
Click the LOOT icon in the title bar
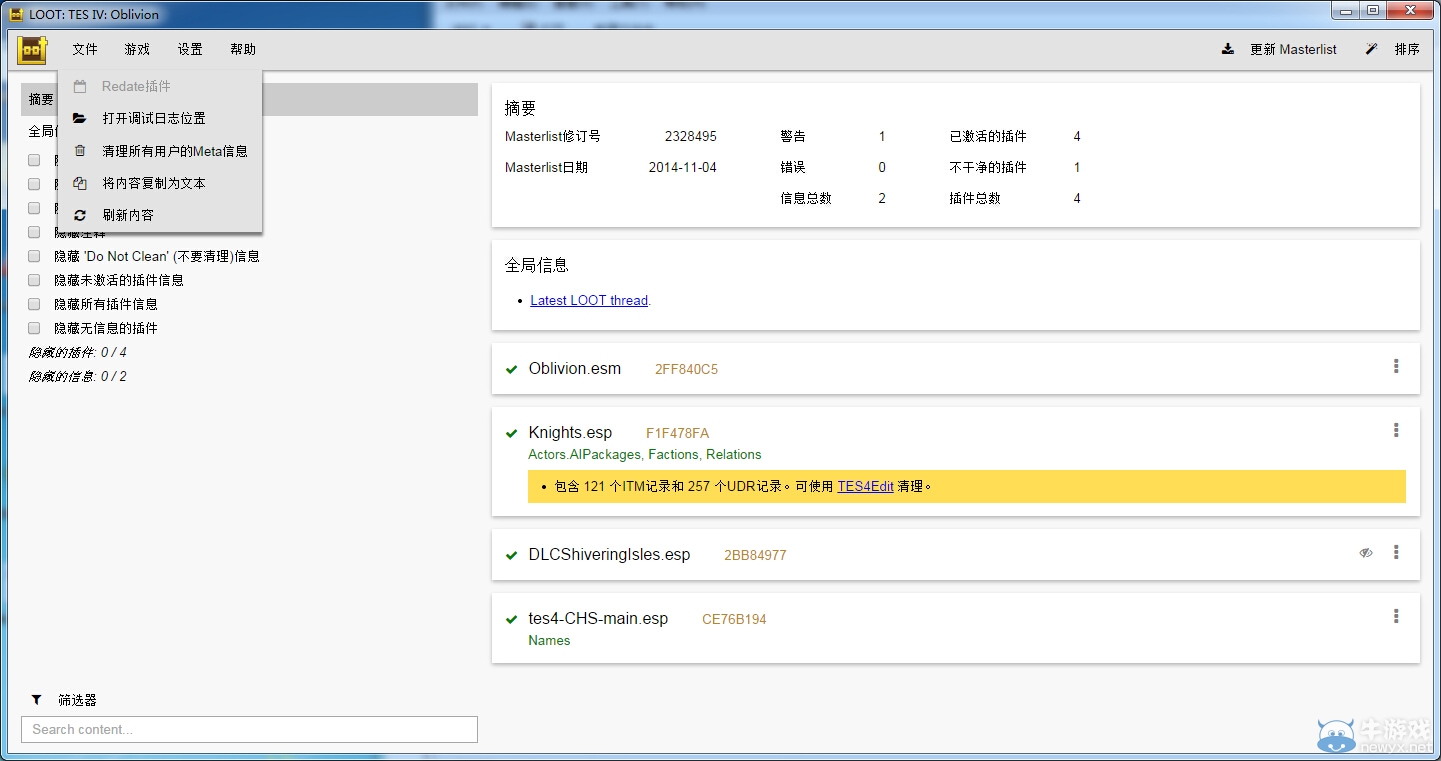(x=16, y=15)
